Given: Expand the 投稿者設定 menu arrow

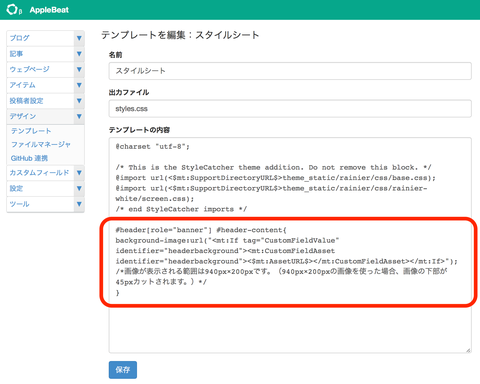Looking at the screenshot, I should click(79, 101).
